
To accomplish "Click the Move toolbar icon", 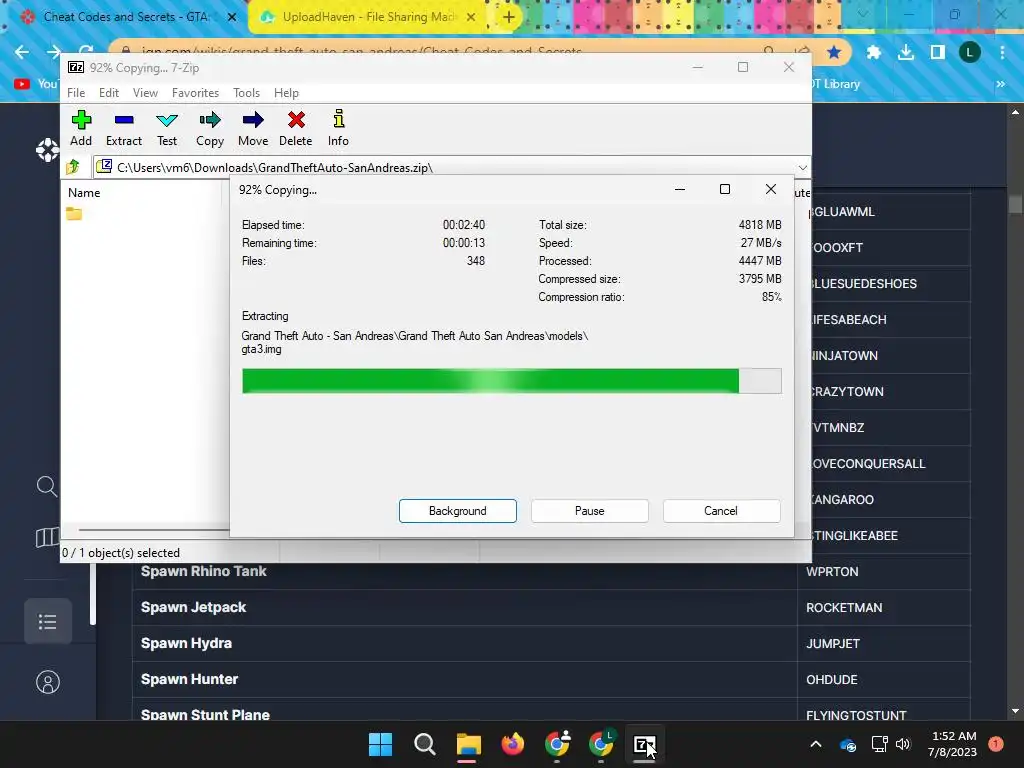I will tap(253, 128).
